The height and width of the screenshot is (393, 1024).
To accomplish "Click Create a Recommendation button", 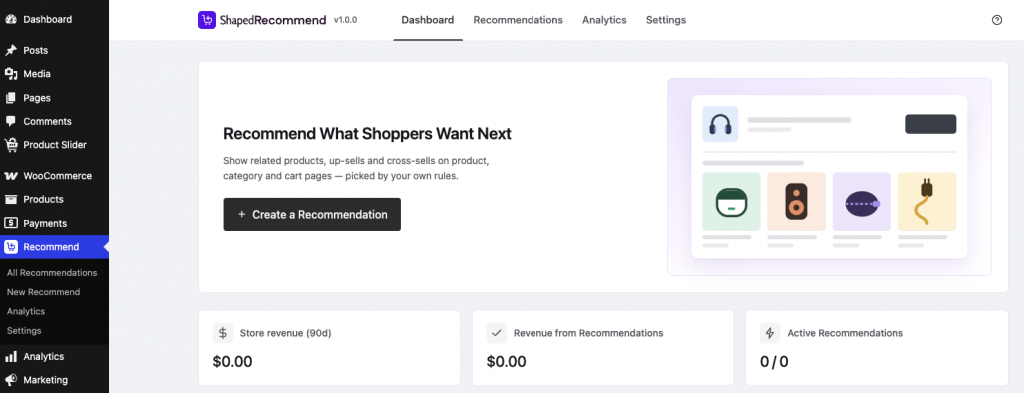I will coord(312,214).
